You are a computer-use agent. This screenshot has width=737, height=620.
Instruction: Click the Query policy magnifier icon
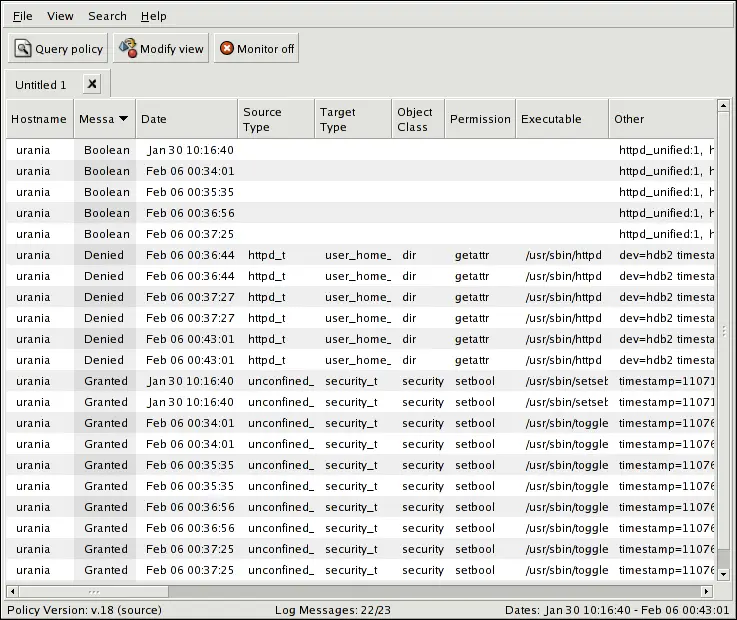[x=23, y=49]
